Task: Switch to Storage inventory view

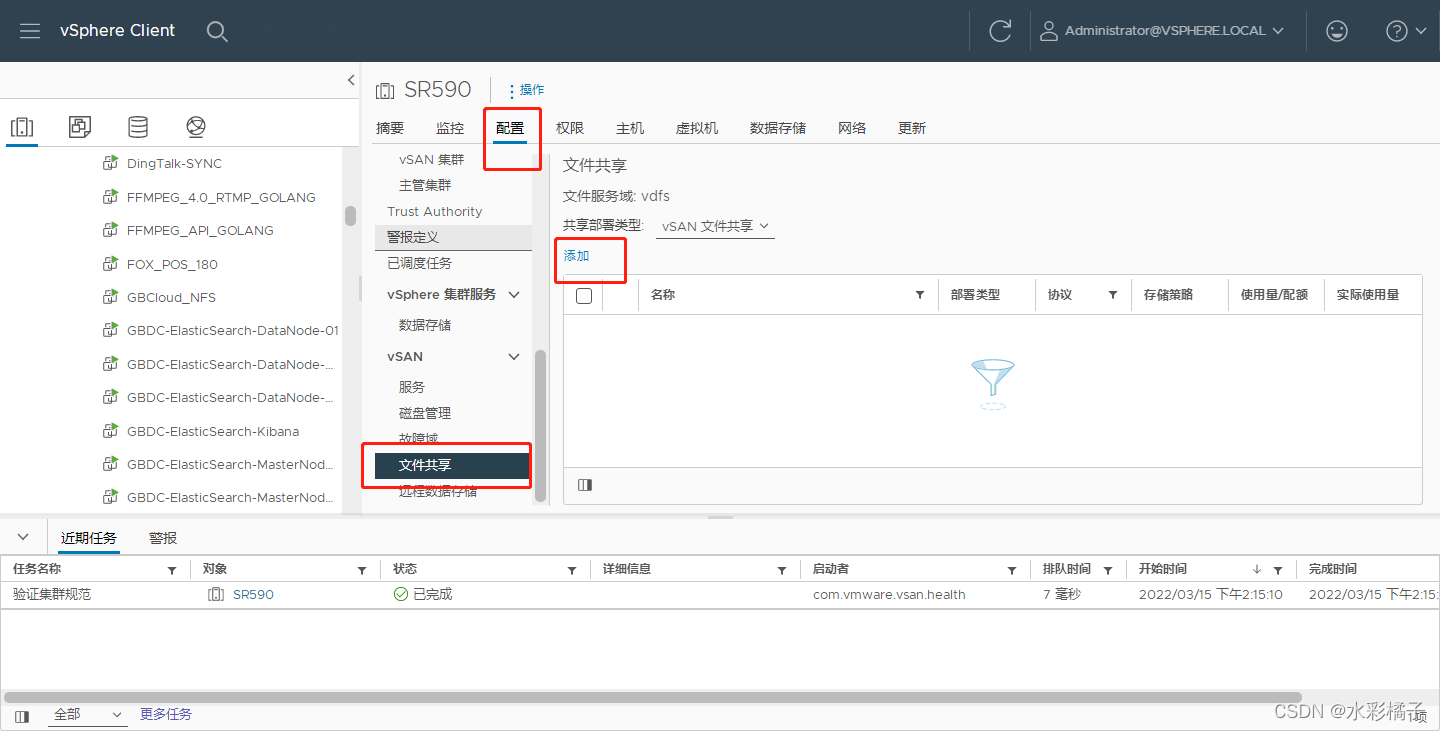Action: point(138,127)
